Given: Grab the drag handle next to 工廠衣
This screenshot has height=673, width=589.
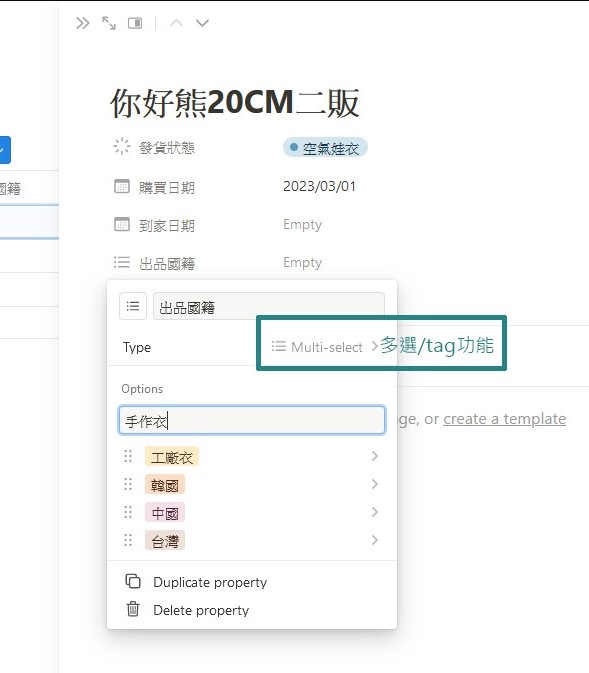Looking at the screenshot, I should click(x=128, y=456).
